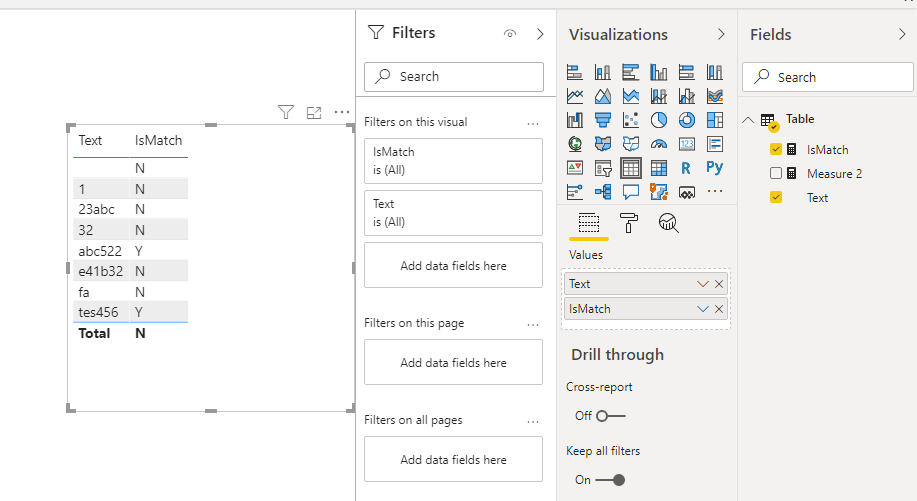The height and width of the screenshot is (501, 917).
Task: Open Filters on all pages options
Action: tap(533, 421)
